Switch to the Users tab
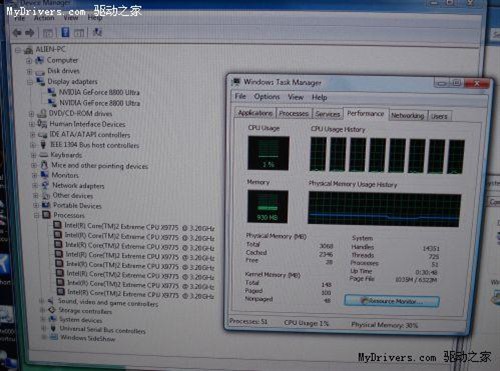The image size is (500, 371). click(439, 116)
